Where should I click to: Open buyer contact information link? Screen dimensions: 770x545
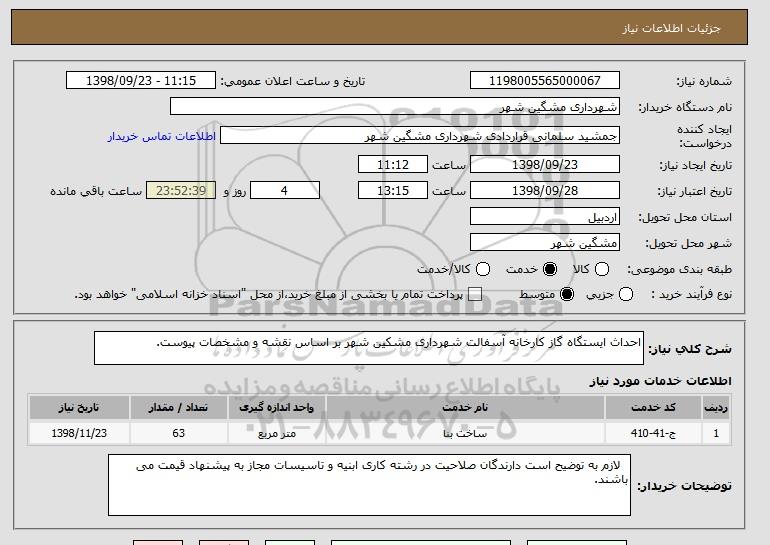[162, 136]
